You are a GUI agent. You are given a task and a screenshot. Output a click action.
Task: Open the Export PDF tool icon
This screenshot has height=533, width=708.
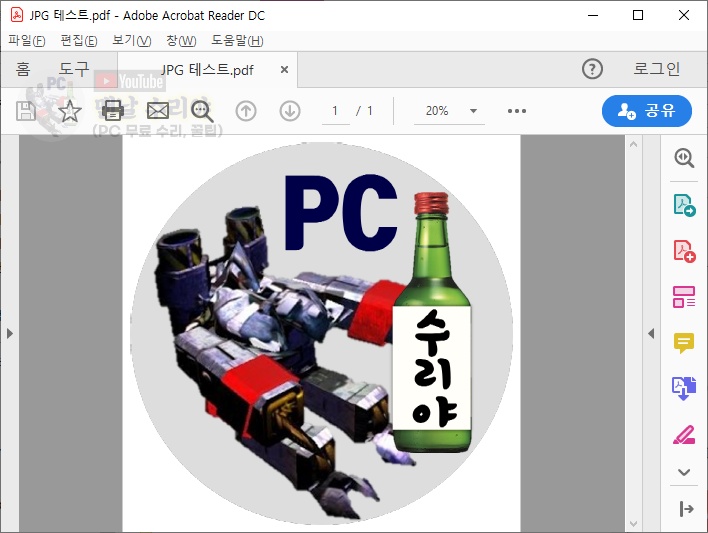coord(684,205)
